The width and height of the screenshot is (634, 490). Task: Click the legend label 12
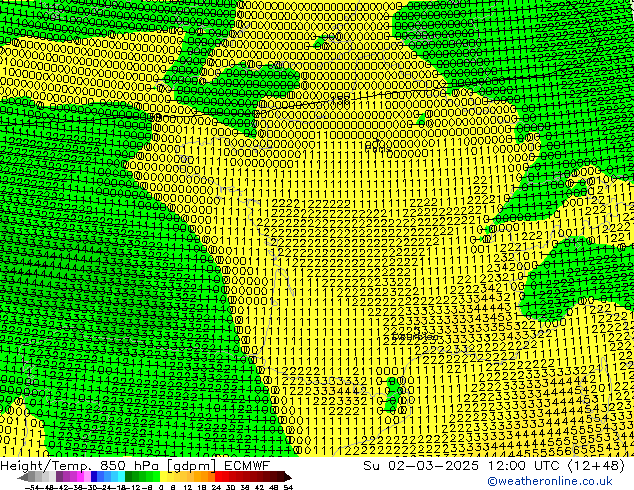click(188, 487)
